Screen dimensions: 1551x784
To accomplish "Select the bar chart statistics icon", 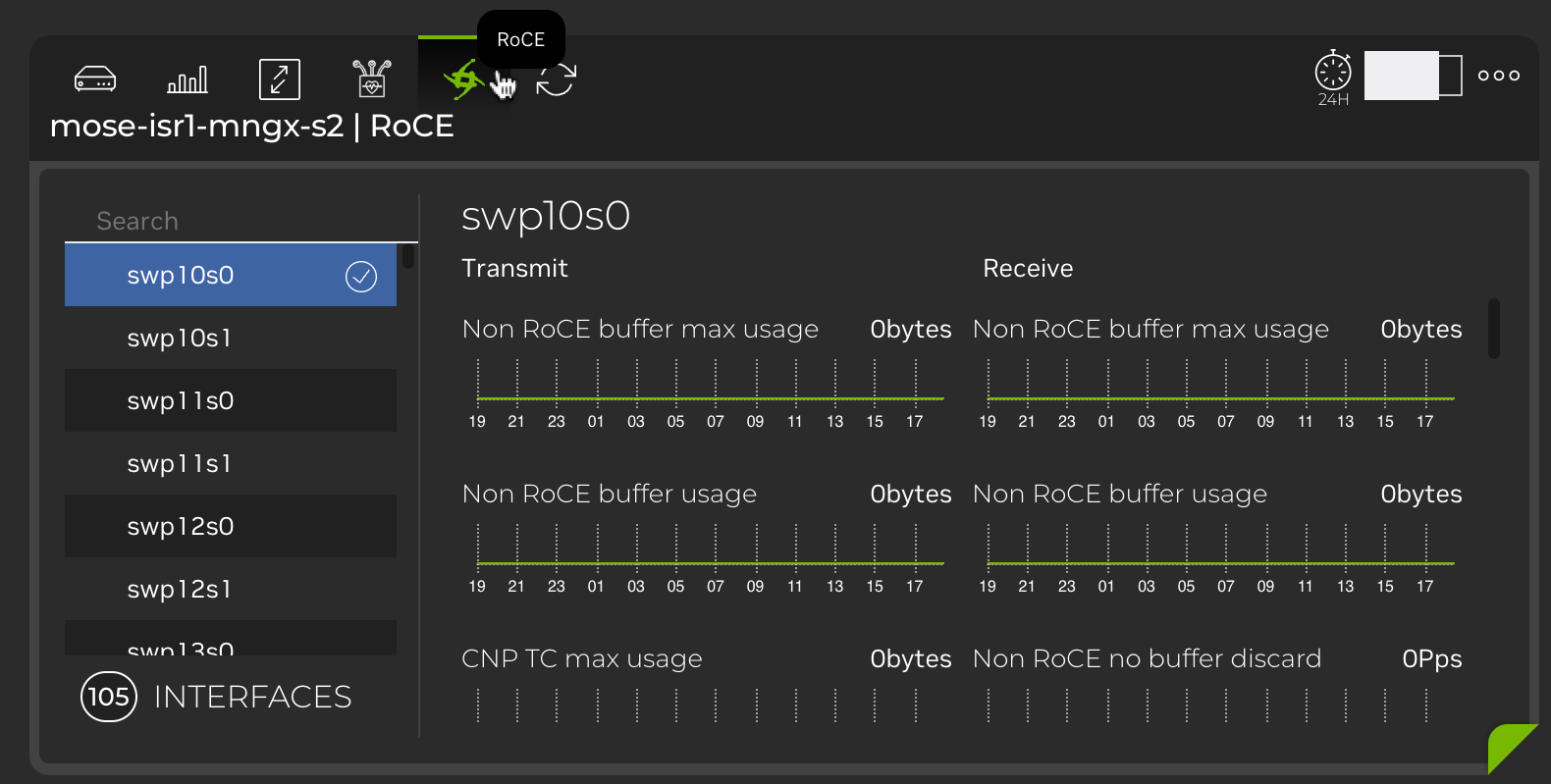I will click(187, 78).
